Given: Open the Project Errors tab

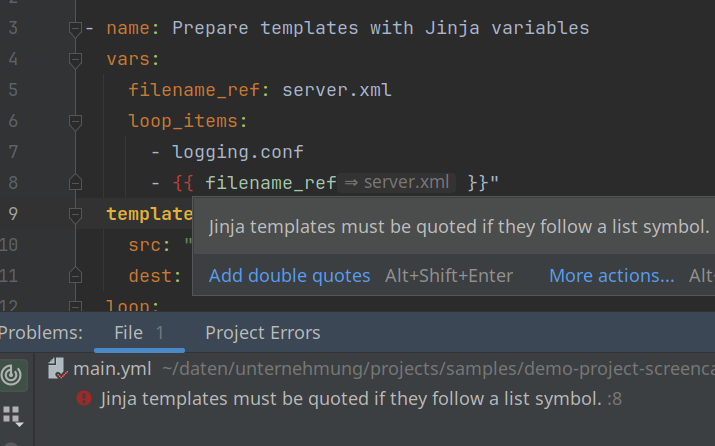Looking at the screenshot, I should [262, 333].
